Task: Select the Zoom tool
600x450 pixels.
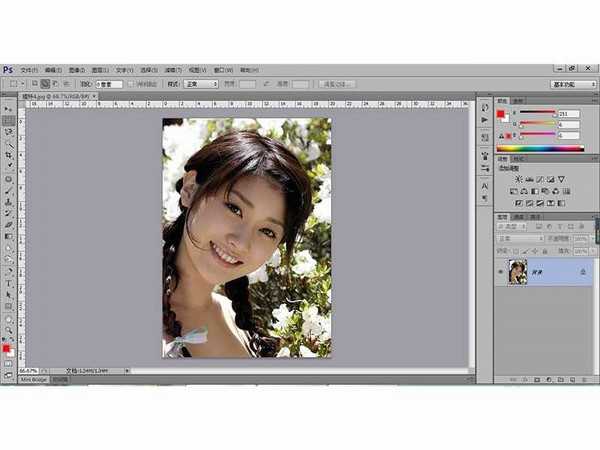Action: coord(9,329)
